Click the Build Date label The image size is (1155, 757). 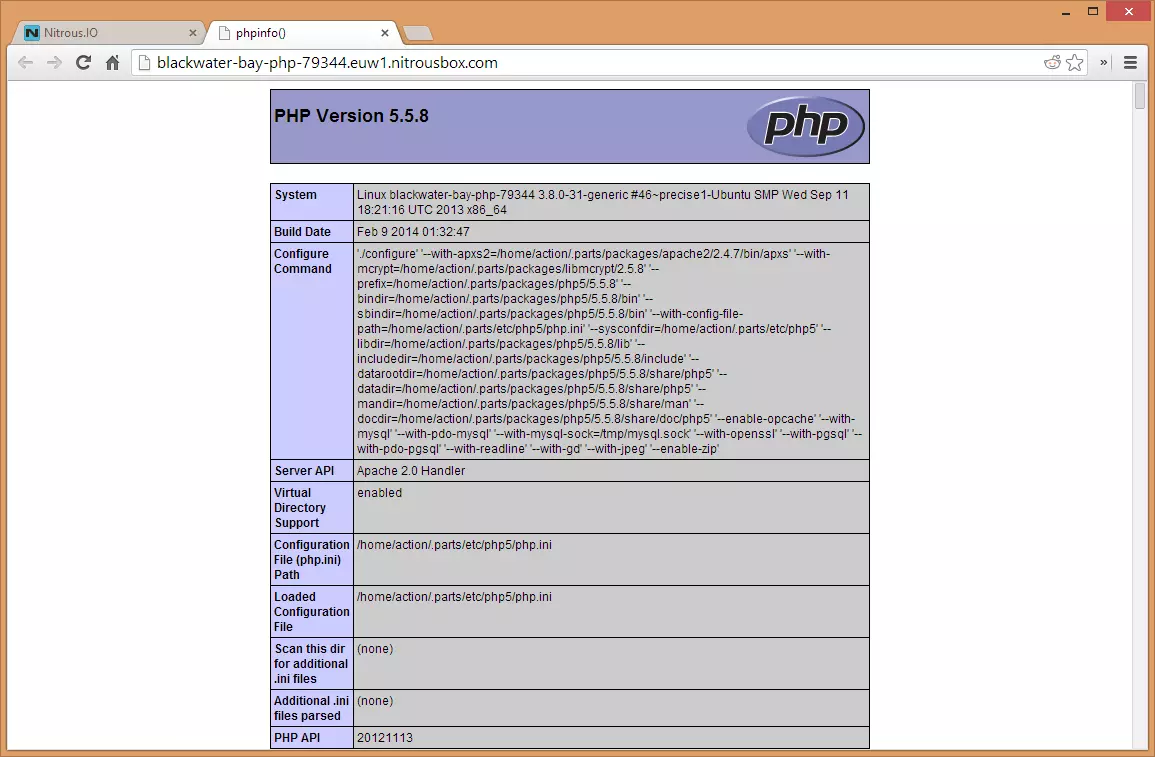point(302,231)
